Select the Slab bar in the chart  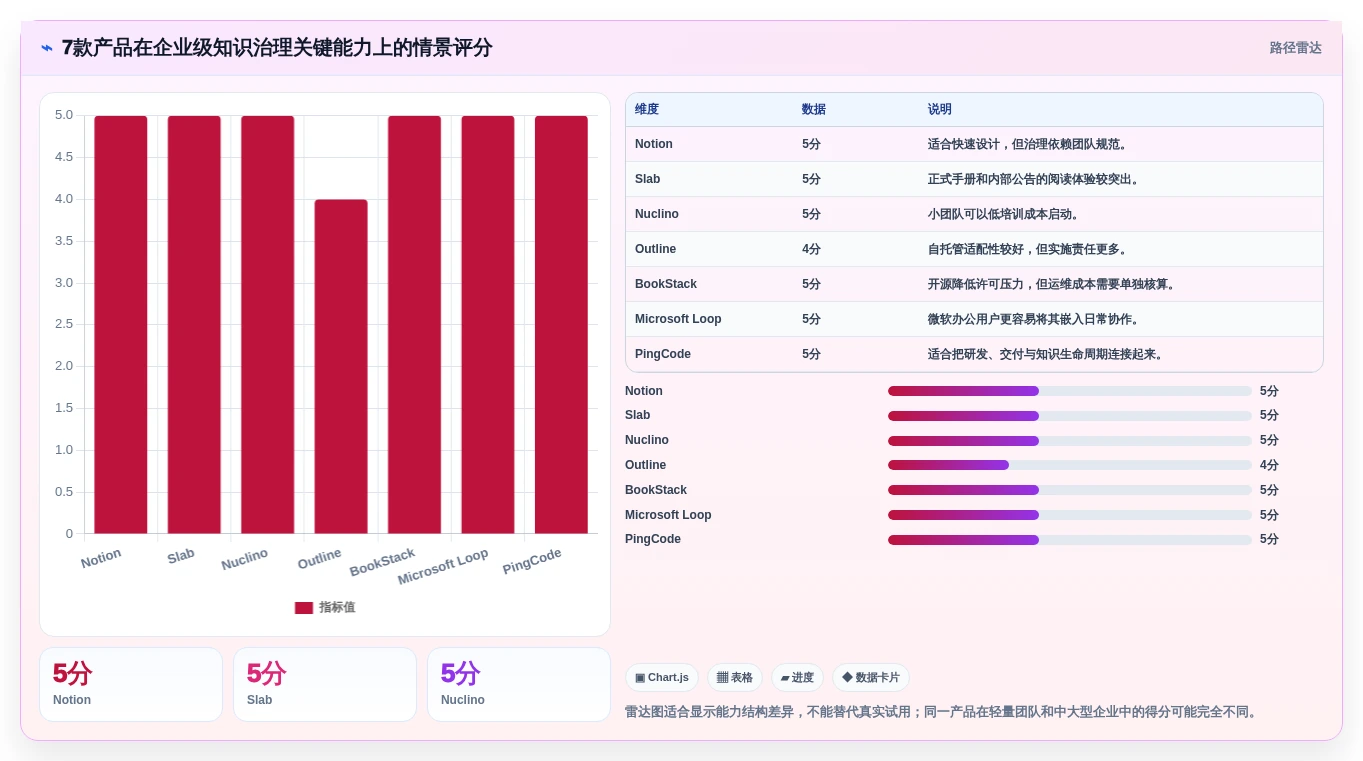tap(194, 325)
